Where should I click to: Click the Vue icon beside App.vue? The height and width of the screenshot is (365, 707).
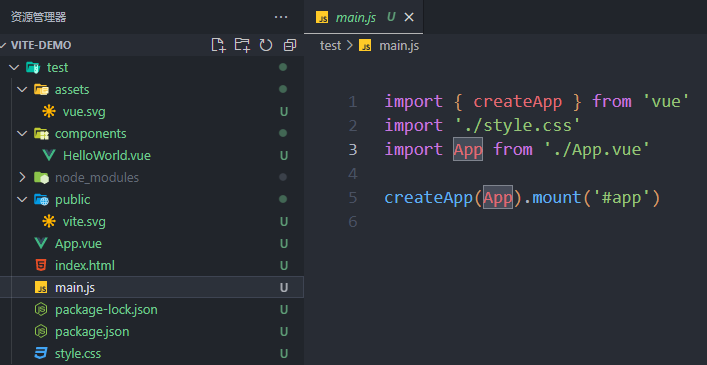pyautogui.click(x=41, y=244)
